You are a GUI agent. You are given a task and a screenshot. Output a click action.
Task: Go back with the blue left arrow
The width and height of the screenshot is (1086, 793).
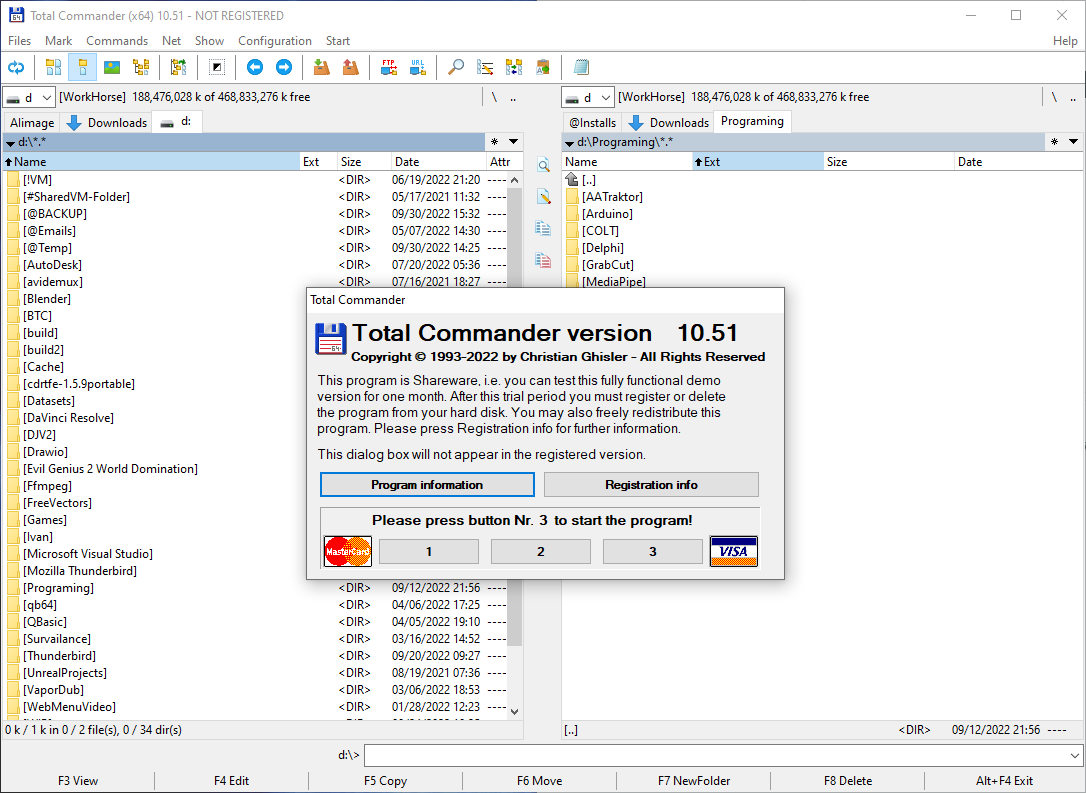click(x=255, y=67)
